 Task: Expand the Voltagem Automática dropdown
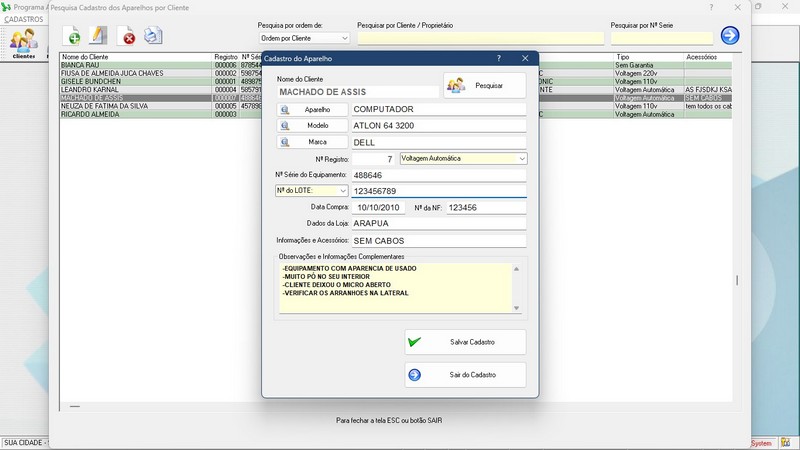coord(521,158)
